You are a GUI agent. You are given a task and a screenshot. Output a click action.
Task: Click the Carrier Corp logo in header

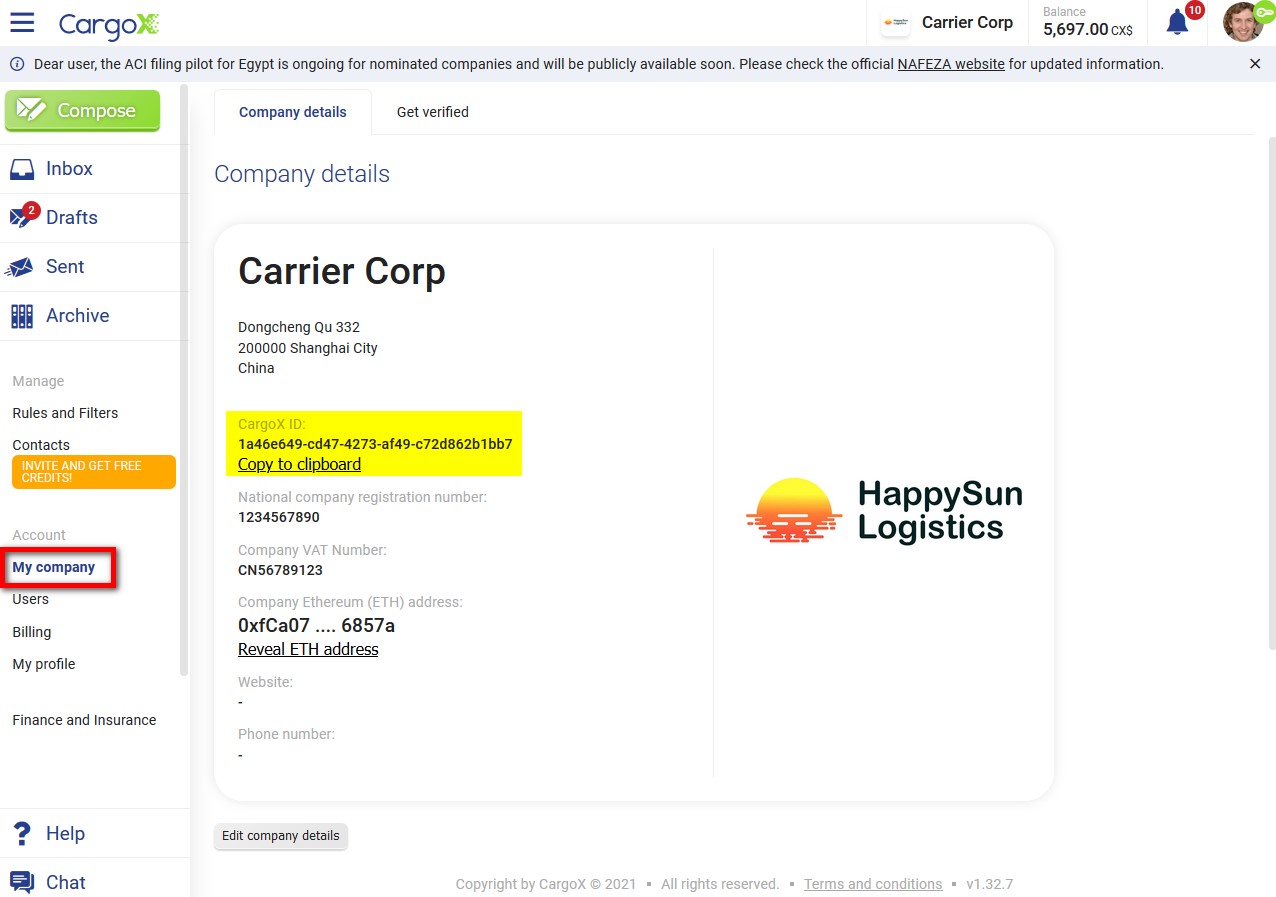click(895, 22)
